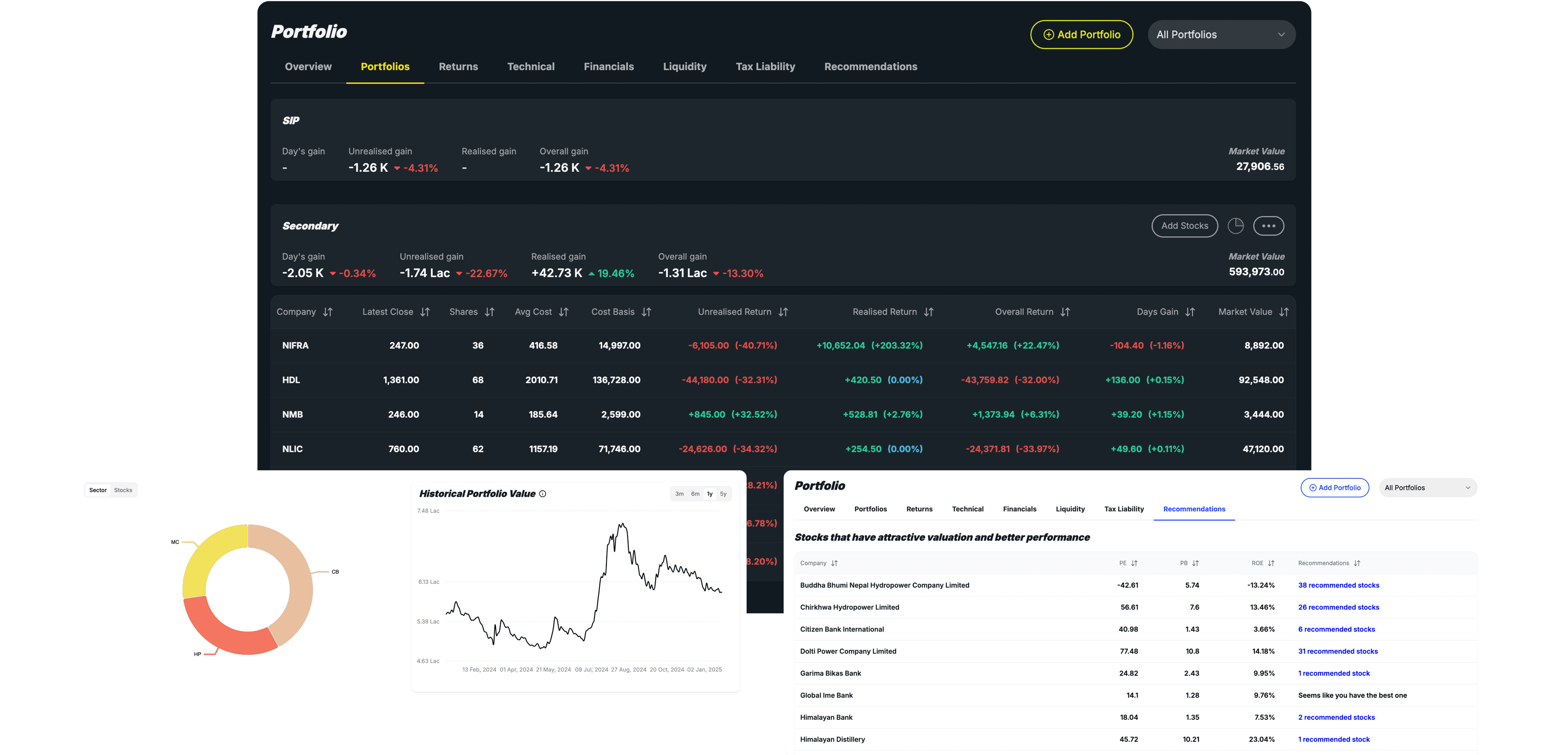Image resolution: width=1568 pixels, height=755 pixels.
Task: Click the info icon beside Historical Portfolio Value
Action: [x=543, y=494]
